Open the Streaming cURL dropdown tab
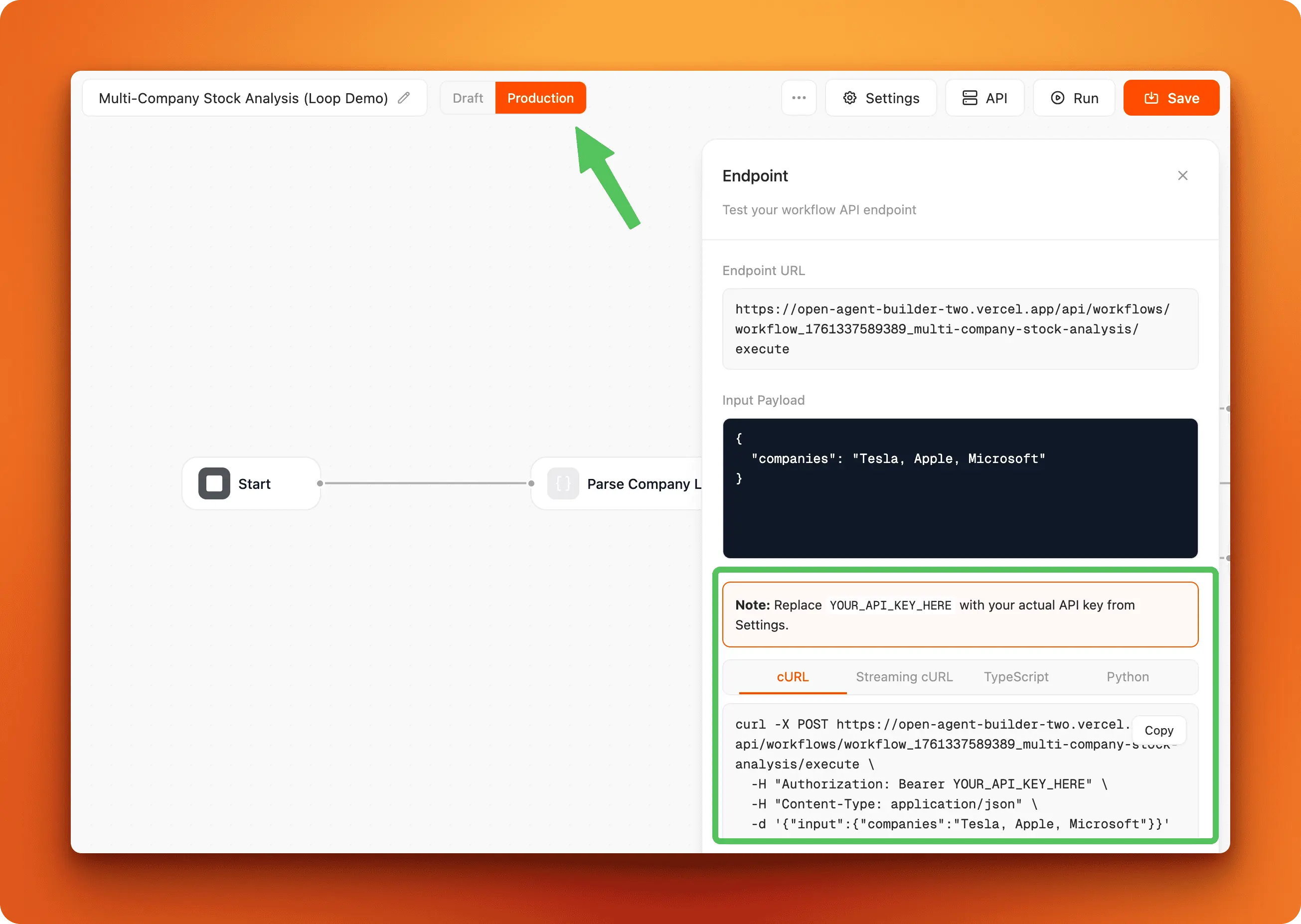 (x=904, y=677)
